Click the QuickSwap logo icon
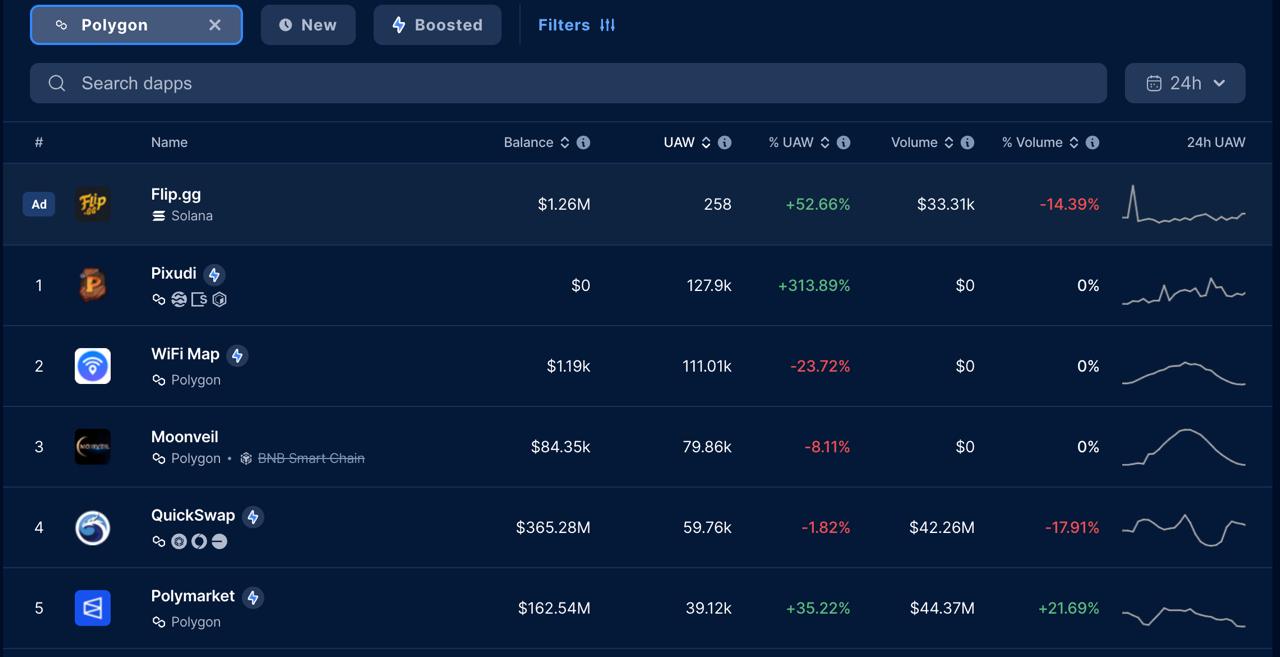 pos(92,527)
